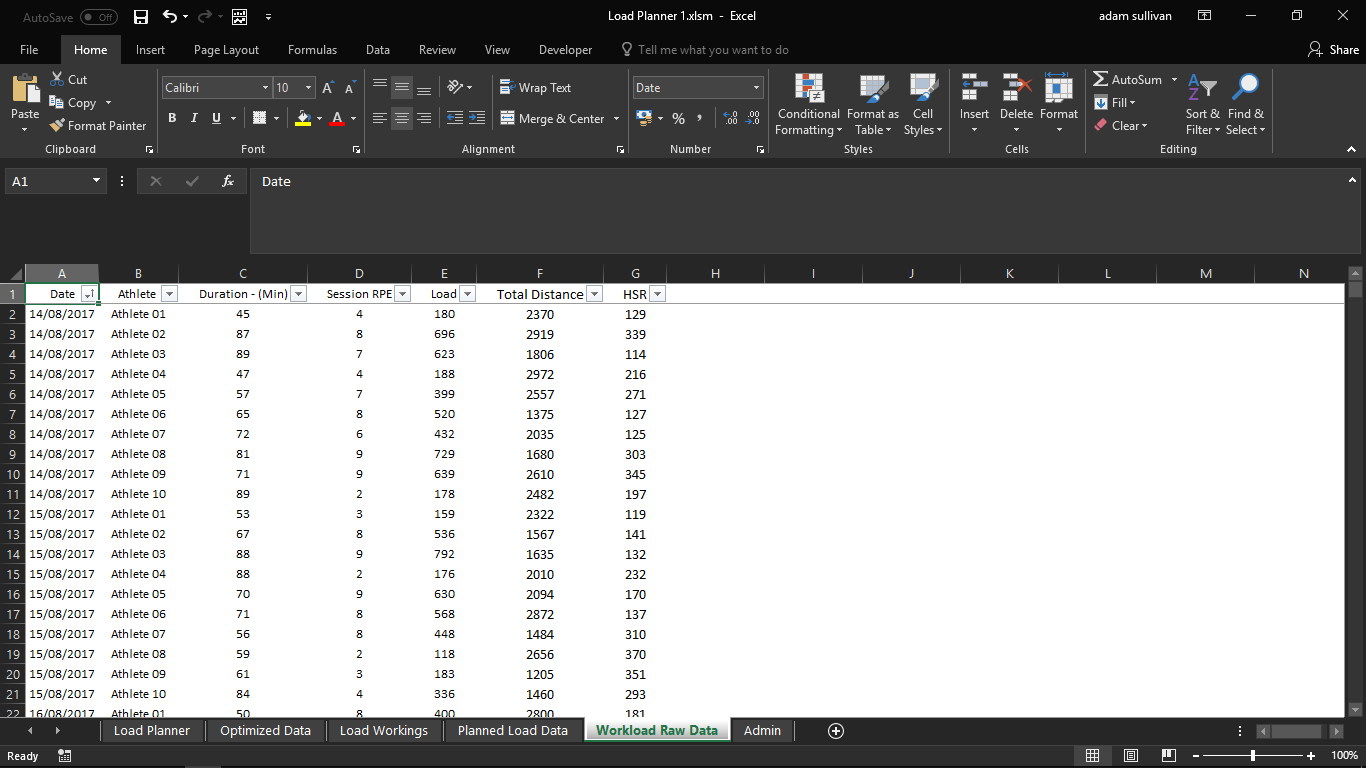This screenshot has height=768, width=1366.
Task: Toggle AutoSave off switch
Action: pyautogui.click(x=97, y=16)
